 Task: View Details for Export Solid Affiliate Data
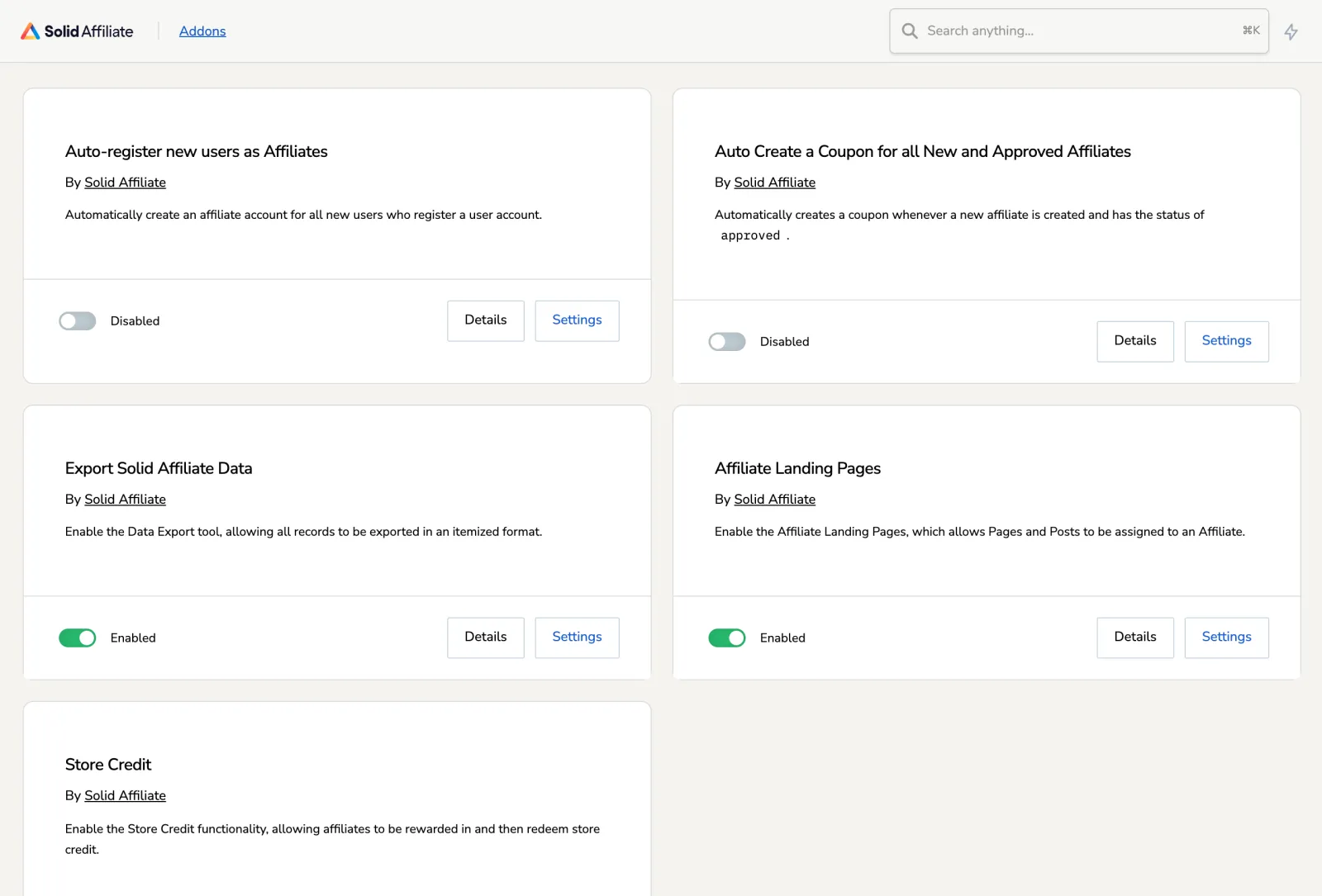[x=486, y=638]
